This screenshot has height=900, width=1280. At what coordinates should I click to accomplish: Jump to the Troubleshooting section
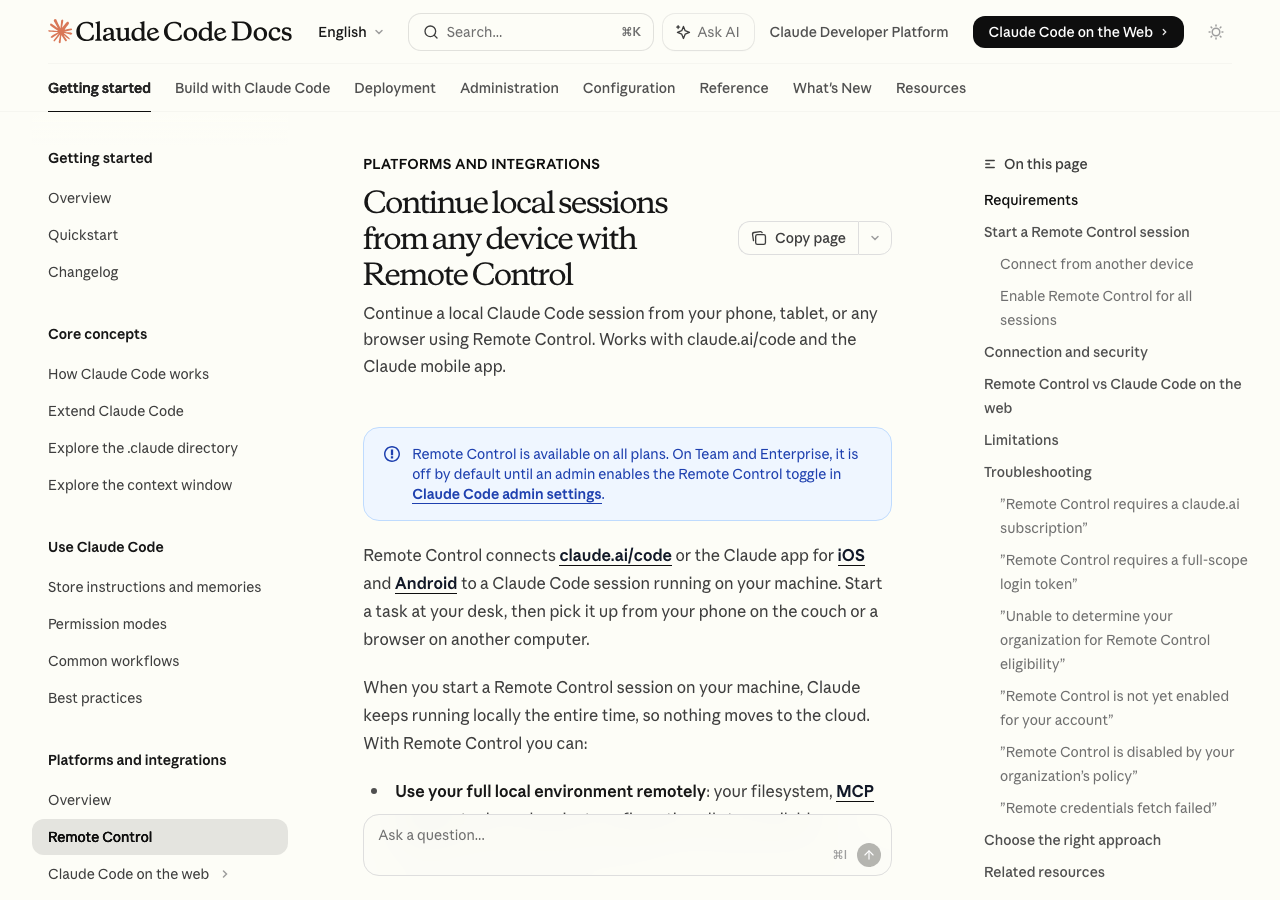click(1038, 472)
